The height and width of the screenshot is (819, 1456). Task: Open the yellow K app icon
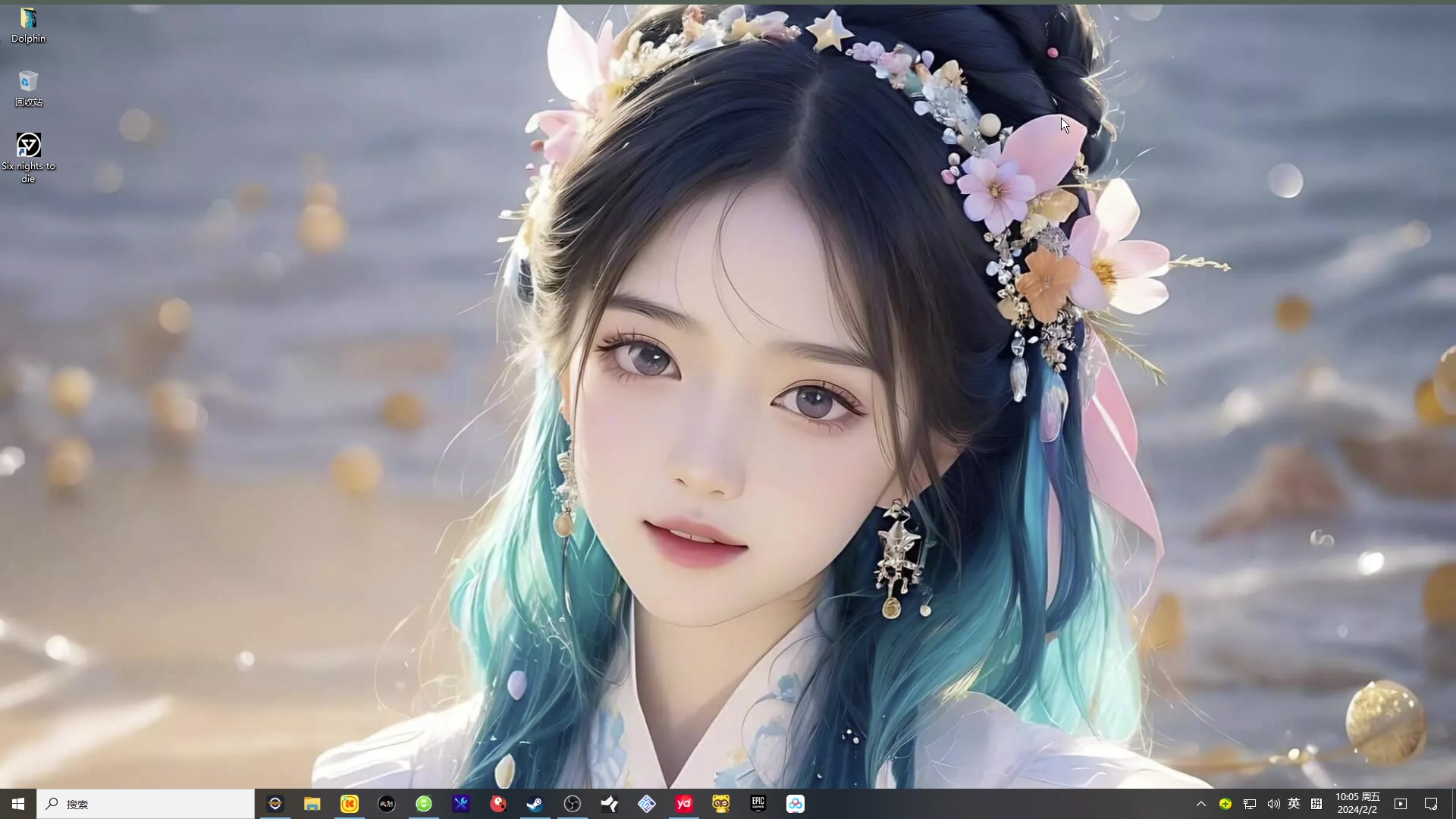(x=350, y=804)
